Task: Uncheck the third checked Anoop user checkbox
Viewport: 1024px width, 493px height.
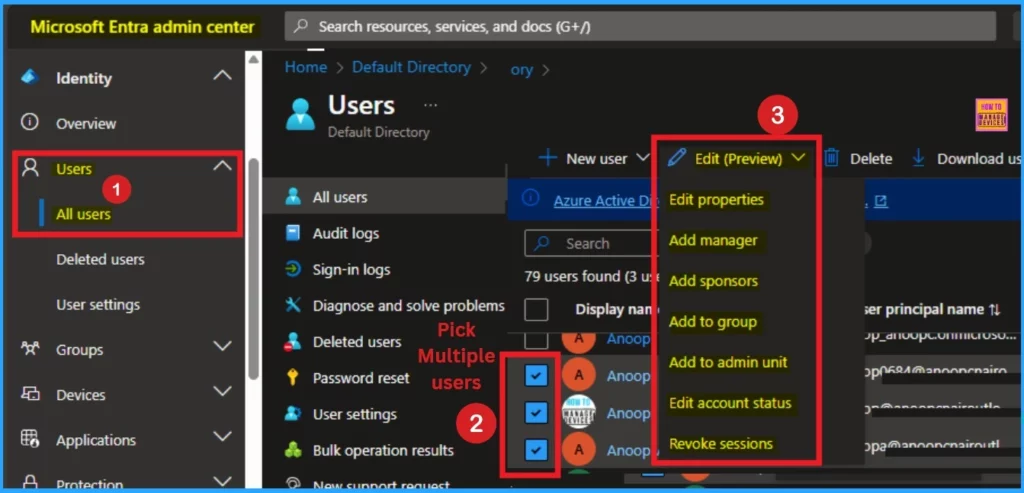Action: 536,449
